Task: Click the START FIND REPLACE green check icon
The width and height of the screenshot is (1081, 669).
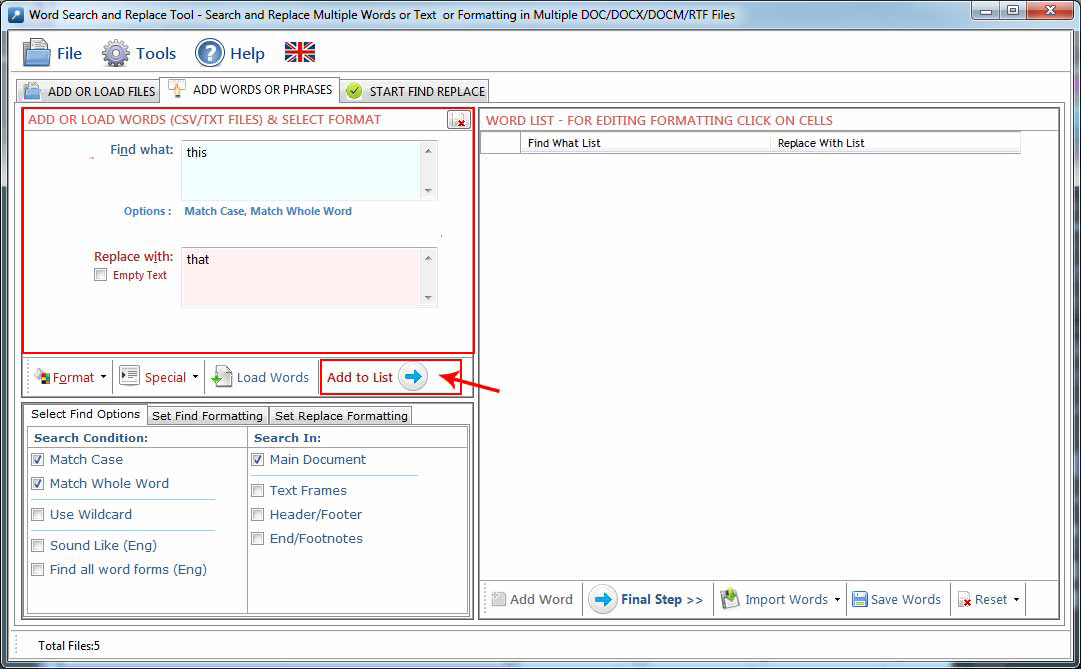Action: [354, 91]
